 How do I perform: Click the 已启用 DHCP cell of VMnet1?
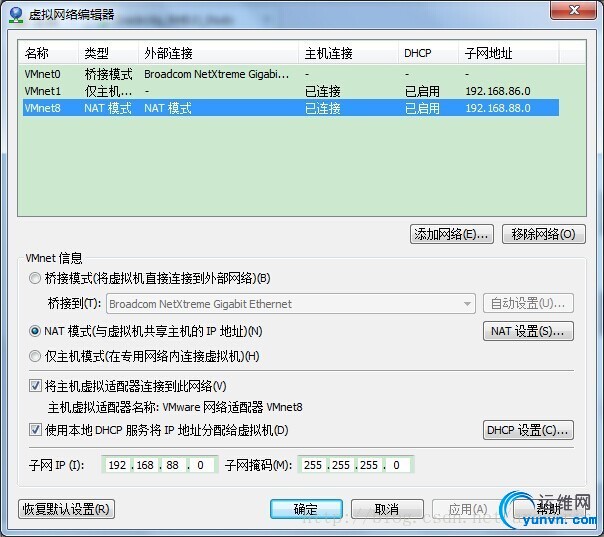click(x=422, y=91)
